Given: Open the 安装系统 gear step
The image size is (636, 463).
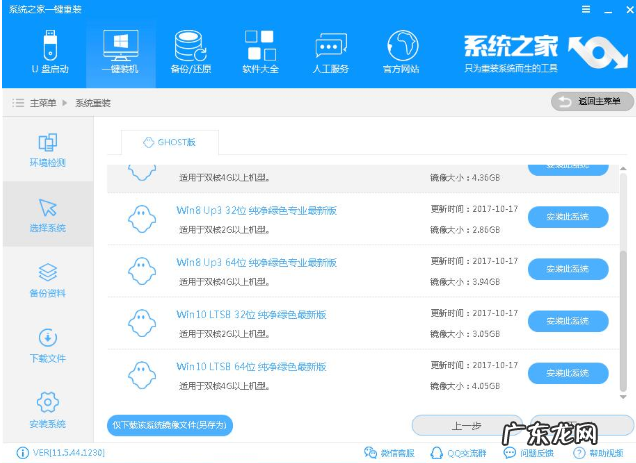Looking at the screenshot, I should coord(48,411).
